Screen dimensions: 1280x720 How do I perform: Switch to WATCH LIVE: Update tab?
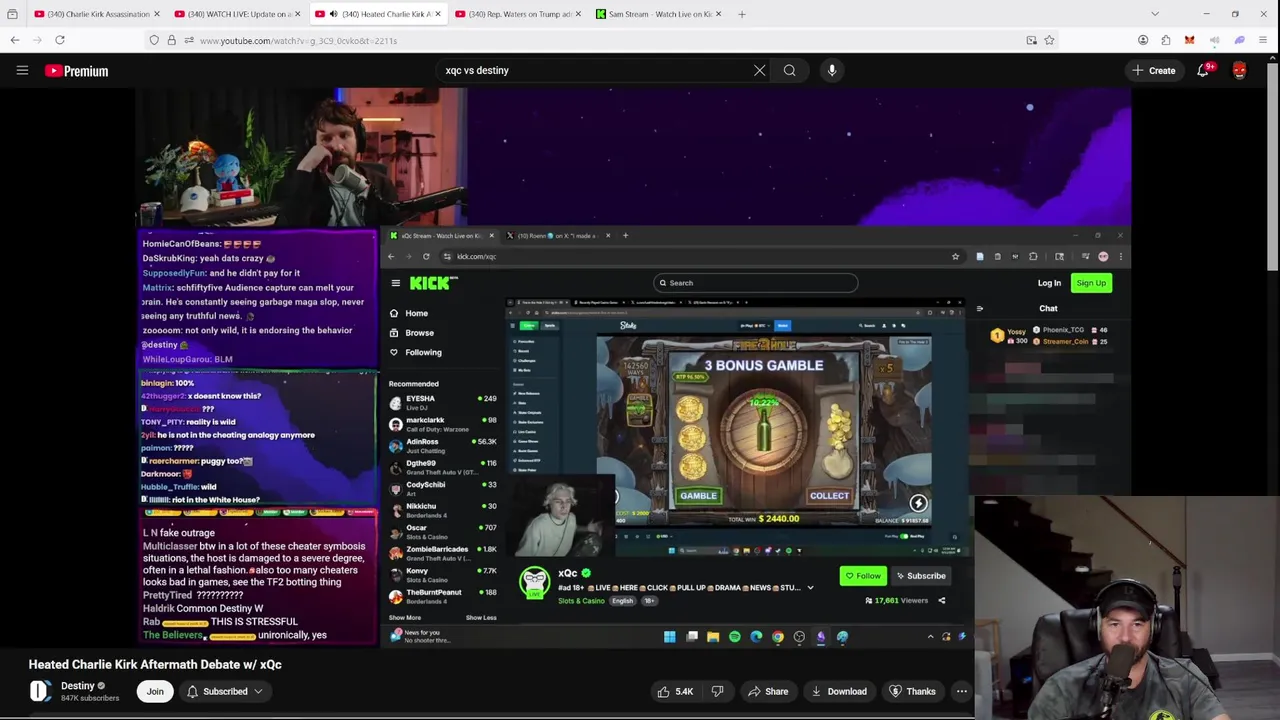(x=237, y=14)
